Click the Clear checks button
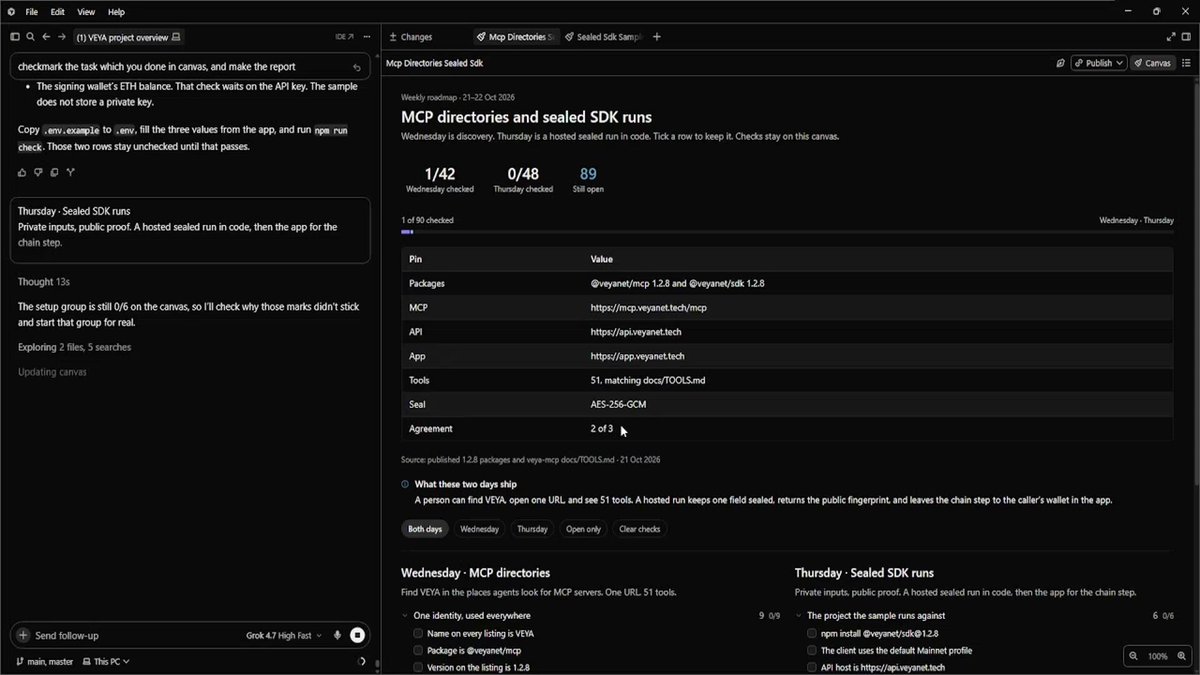 640,529
